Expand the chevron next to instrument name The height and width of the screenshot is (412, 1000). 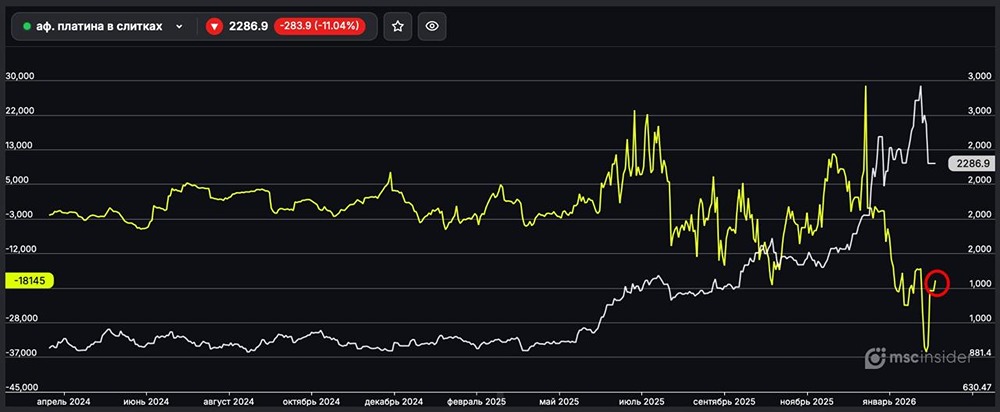[179, 27]
